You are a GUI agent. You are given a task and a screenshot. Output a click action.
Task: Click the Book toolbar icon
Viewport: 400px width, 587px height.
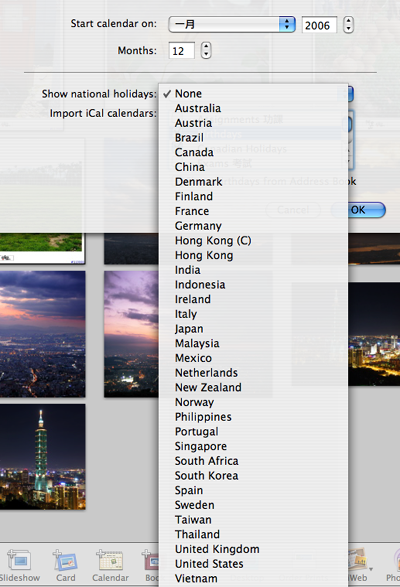click(151, 566)
